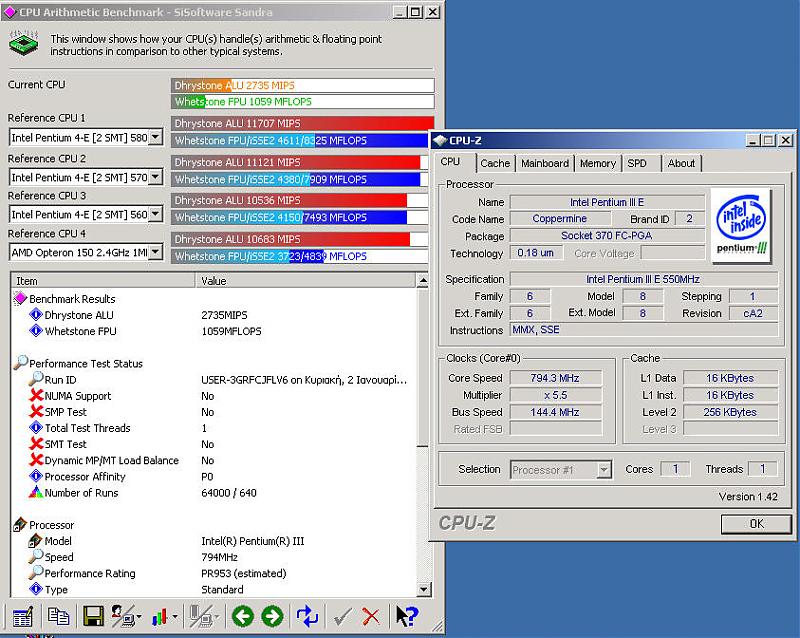Click the Multiplier x 5.5 field
Viewport: 800px width, 638px height.
(556, 395)
